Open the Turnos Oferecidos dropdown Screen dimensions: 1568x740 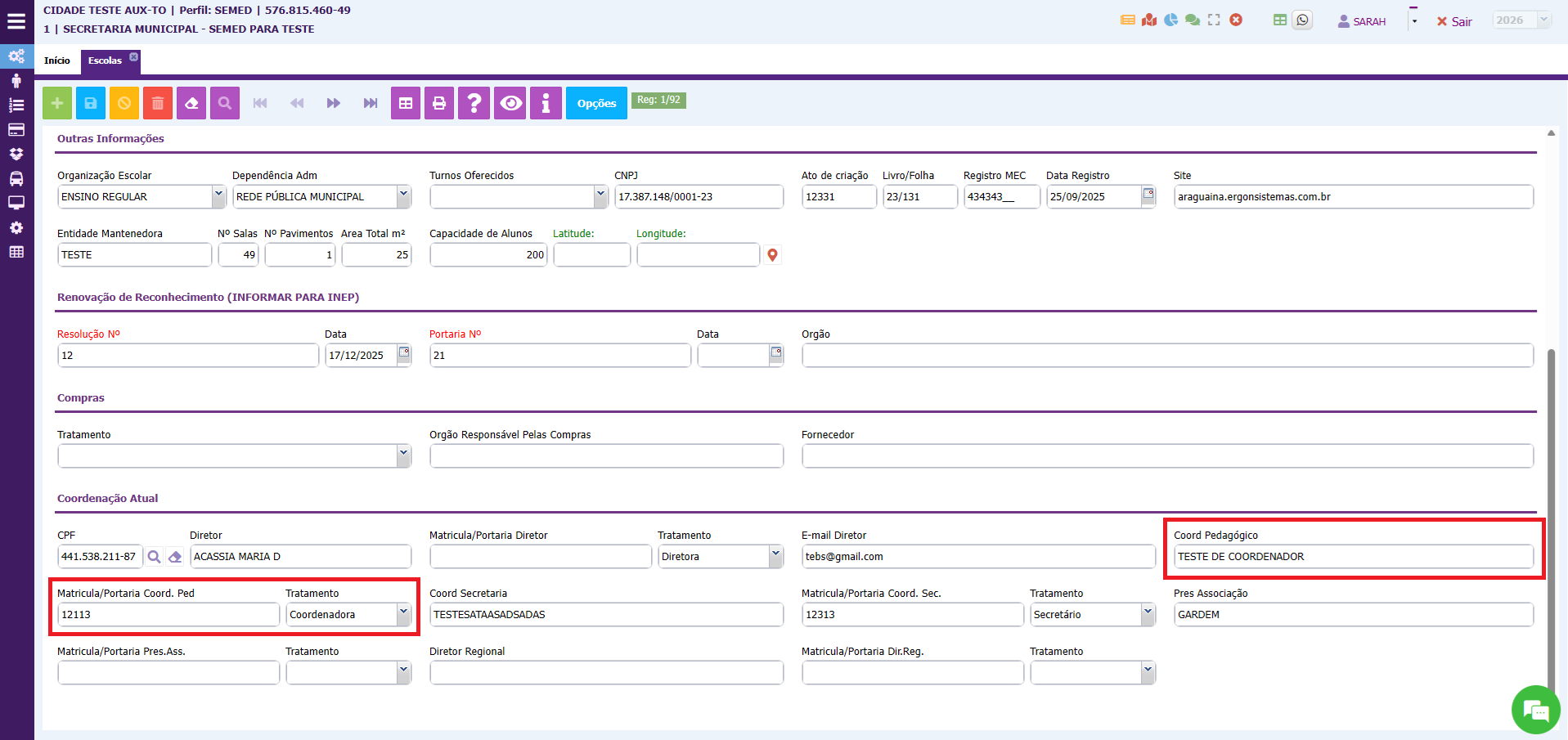point(600,196)
